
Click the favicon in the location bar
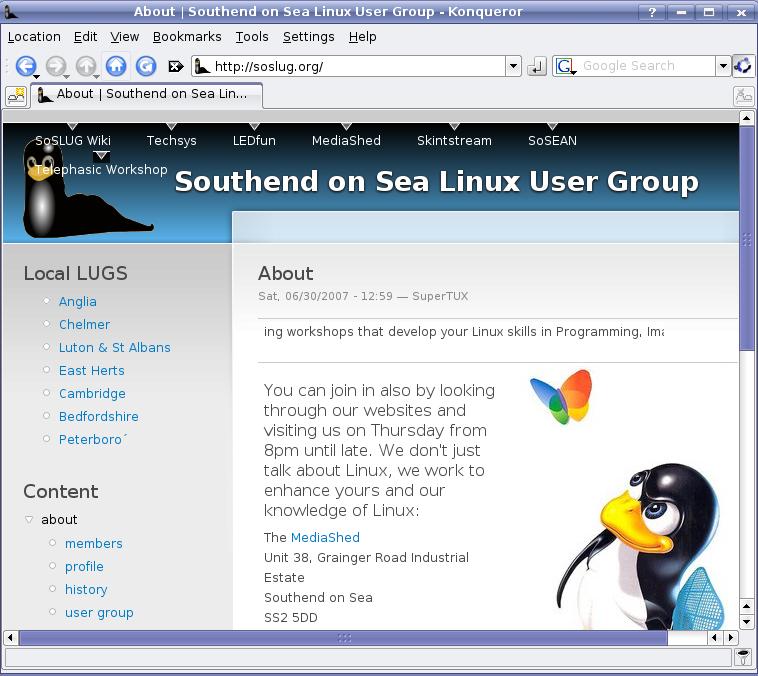coord(202,66)
